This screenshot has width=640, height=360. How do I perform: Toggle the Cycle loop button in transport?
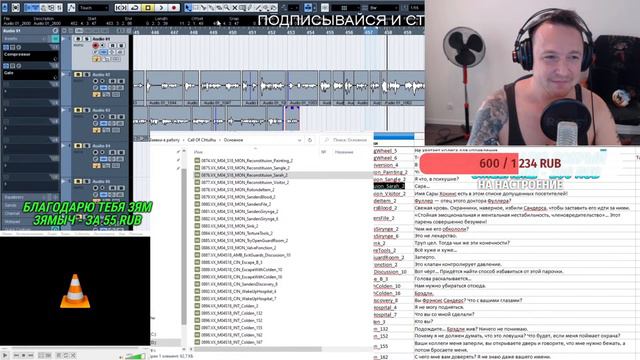click(x=134, y=7)
